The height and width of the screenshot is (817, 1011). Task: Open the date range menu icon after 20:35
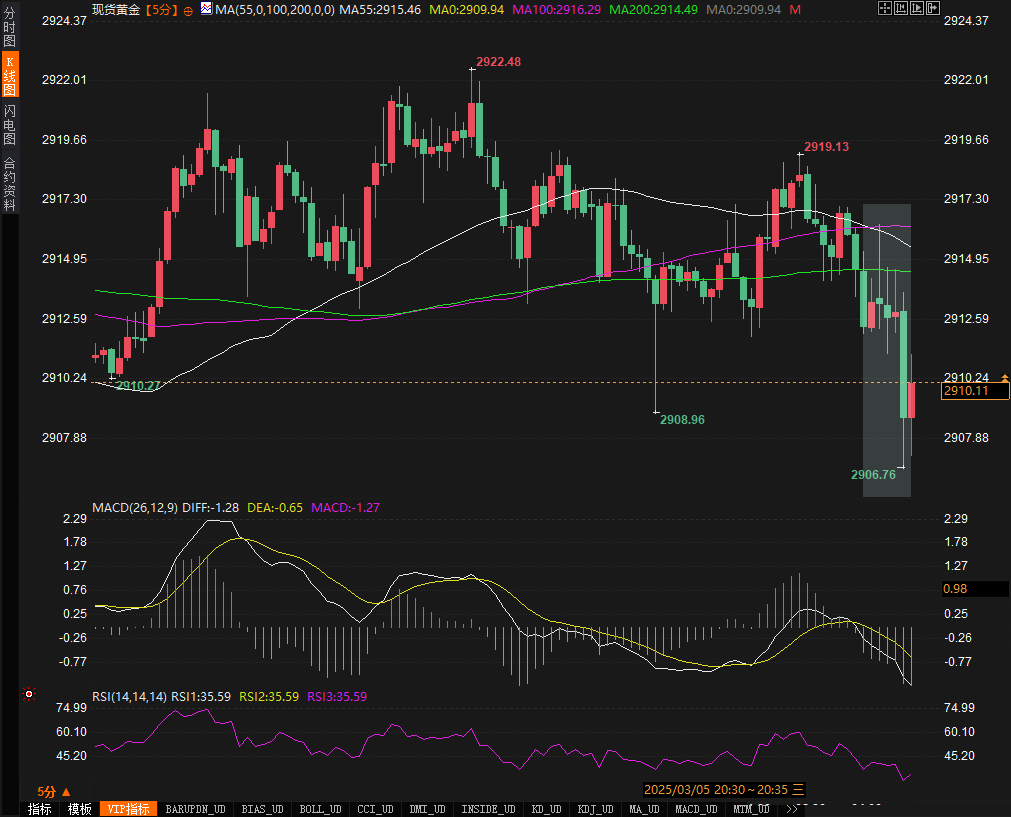pyautogui.click(x=798, y=789)
